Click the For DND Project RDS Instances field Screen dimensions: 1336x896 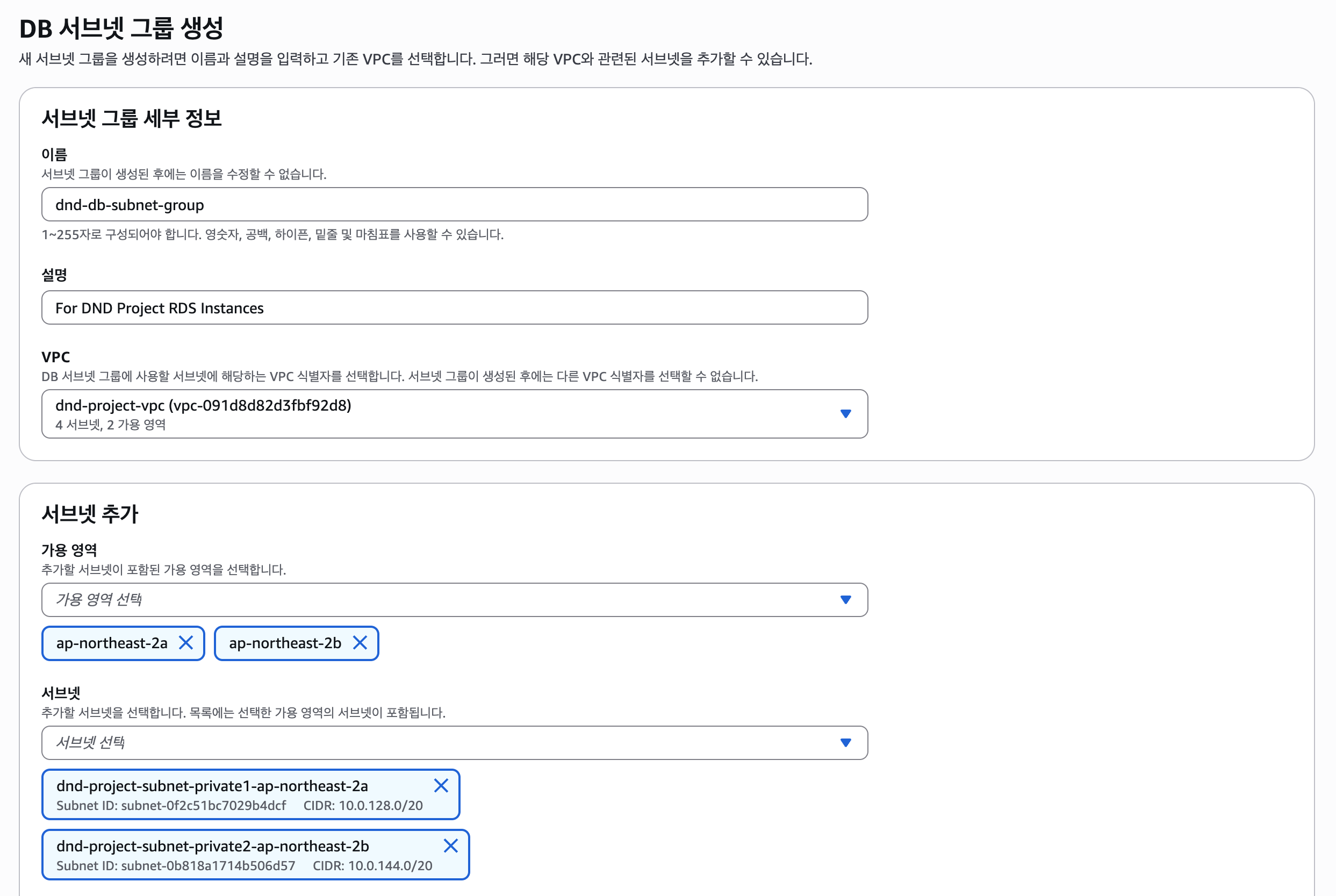point(454,308)
